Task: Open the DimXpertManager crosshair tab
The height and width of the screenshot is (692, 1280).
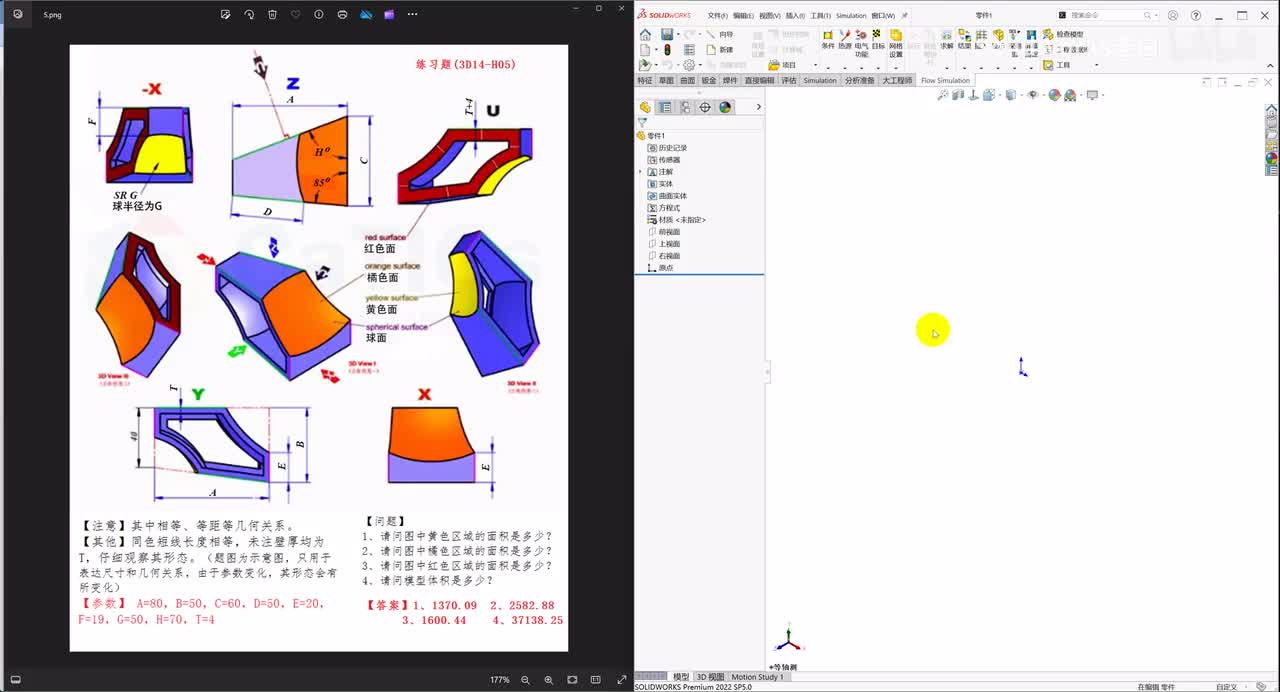Action: 705,107
